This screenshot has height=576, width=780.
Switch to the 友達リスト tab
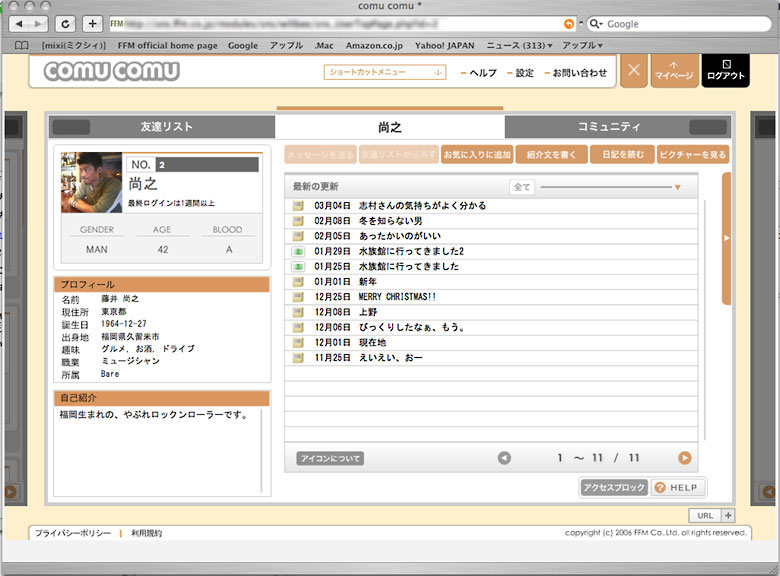(x=166, y=127)
